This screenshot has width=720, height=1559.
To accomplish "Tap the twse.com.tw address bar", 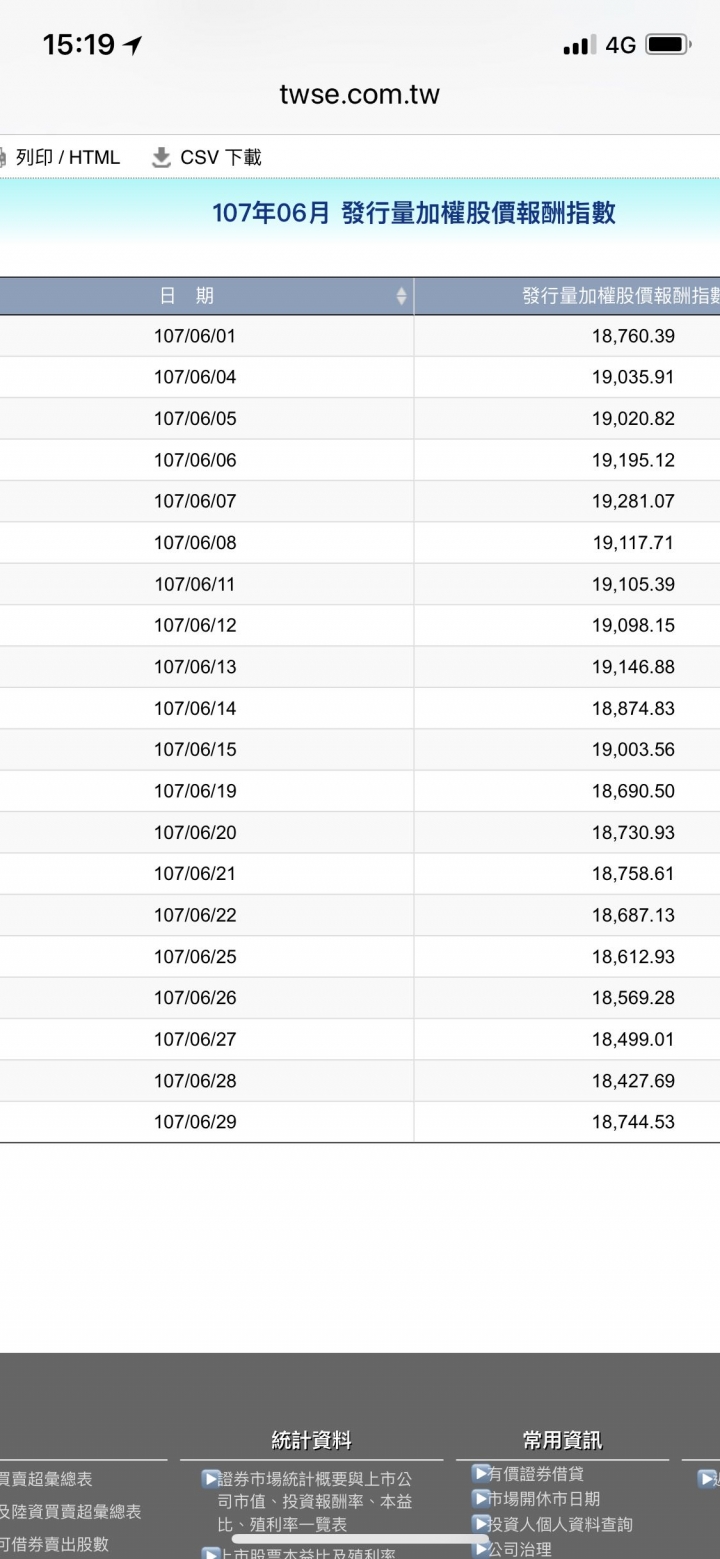I will [x=360, y=95].
